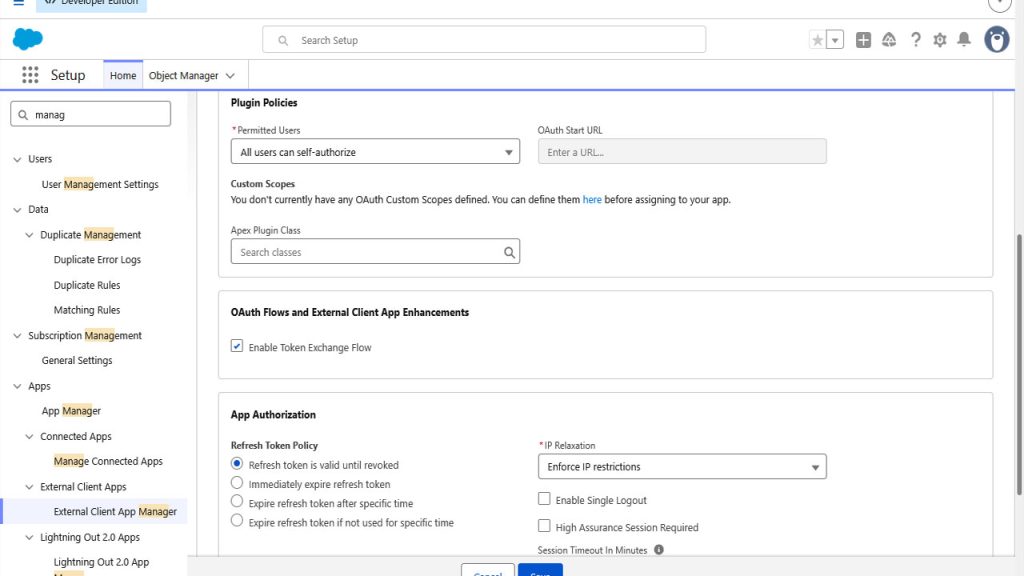Collapse Lightning Out 2.0 Apps node

click(29, 537)
